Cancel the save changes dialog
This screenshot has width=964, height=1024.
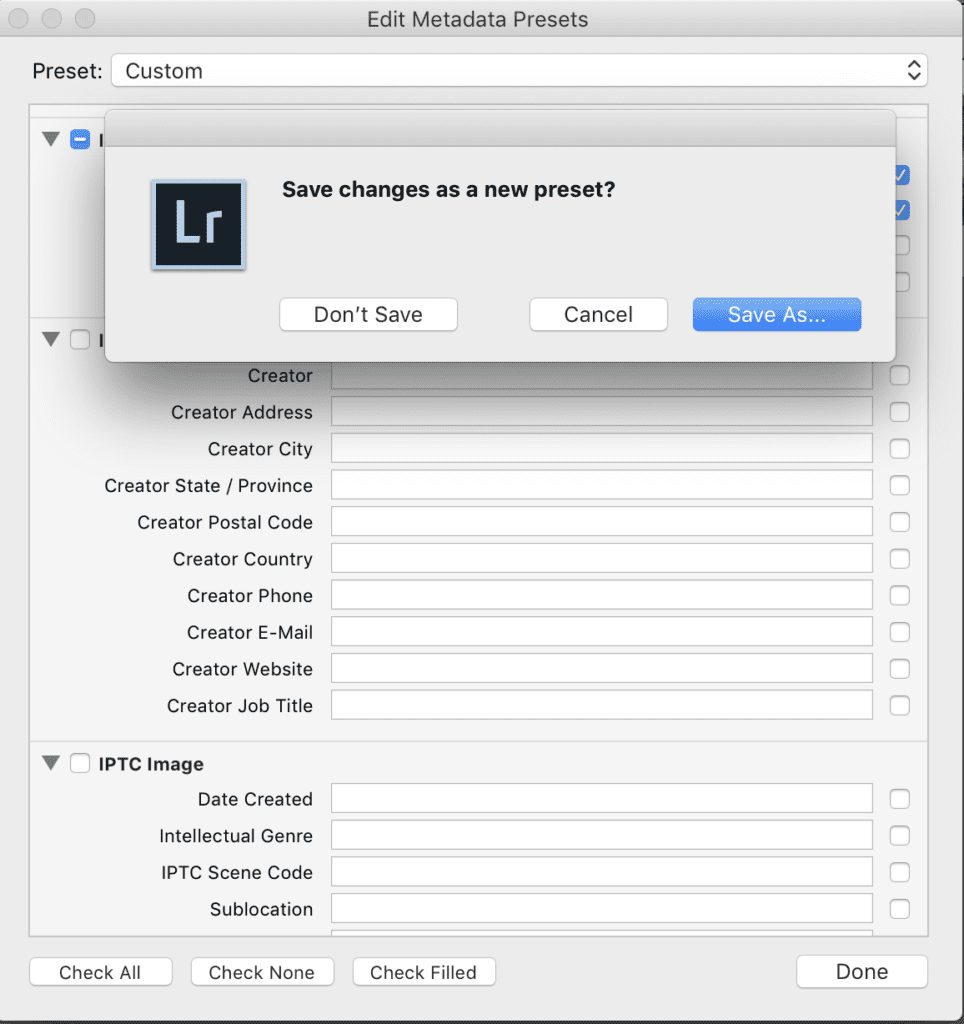[x=598, y=314]
